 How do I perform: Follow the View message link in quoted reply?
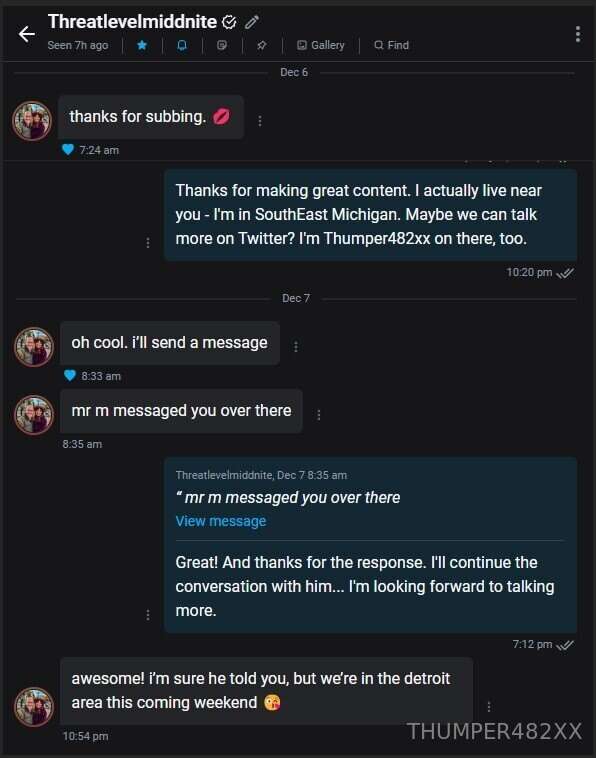(x=221, y=521)
